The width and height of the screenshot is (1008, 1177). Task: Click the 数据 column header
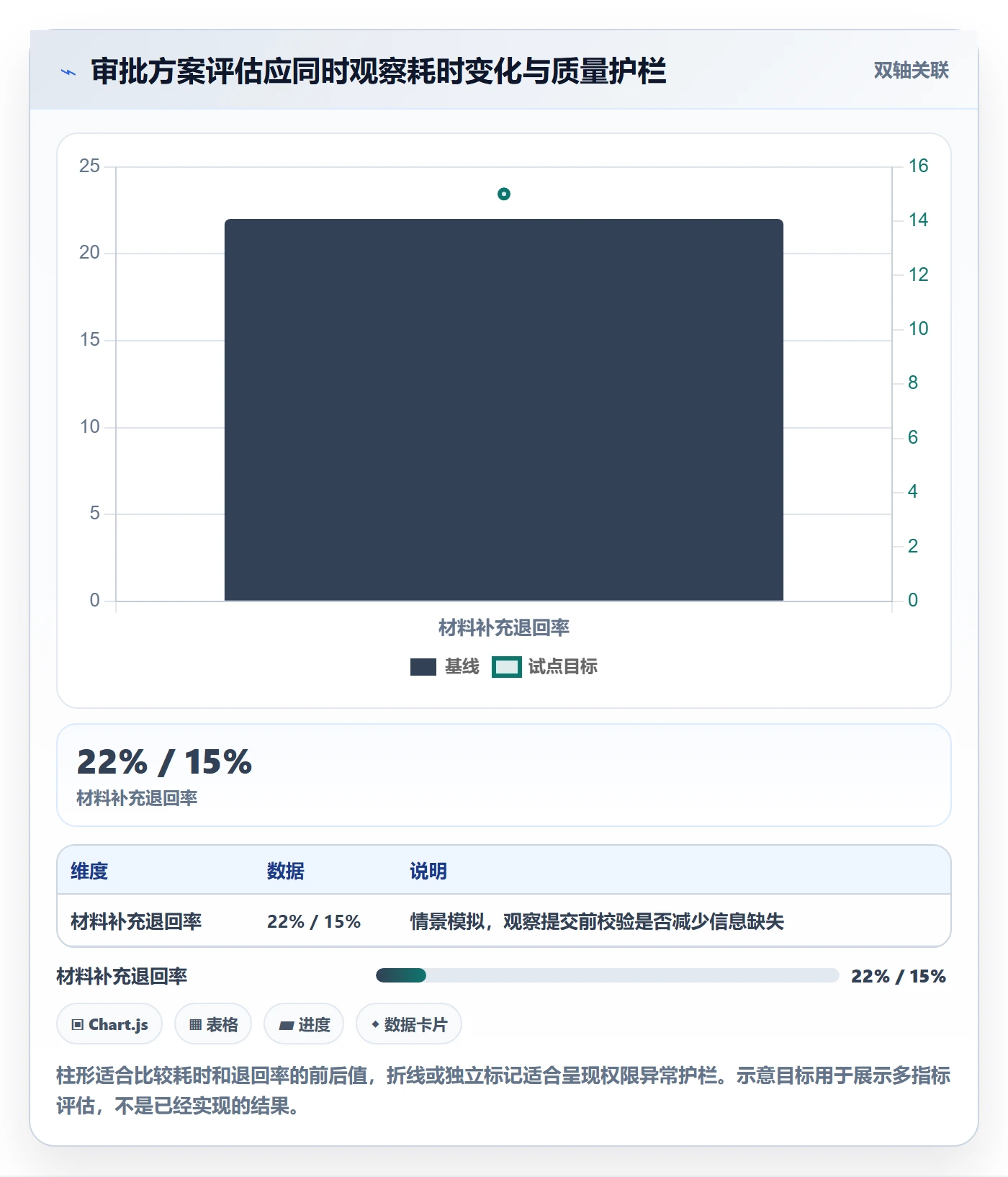[x=286, y=871]
